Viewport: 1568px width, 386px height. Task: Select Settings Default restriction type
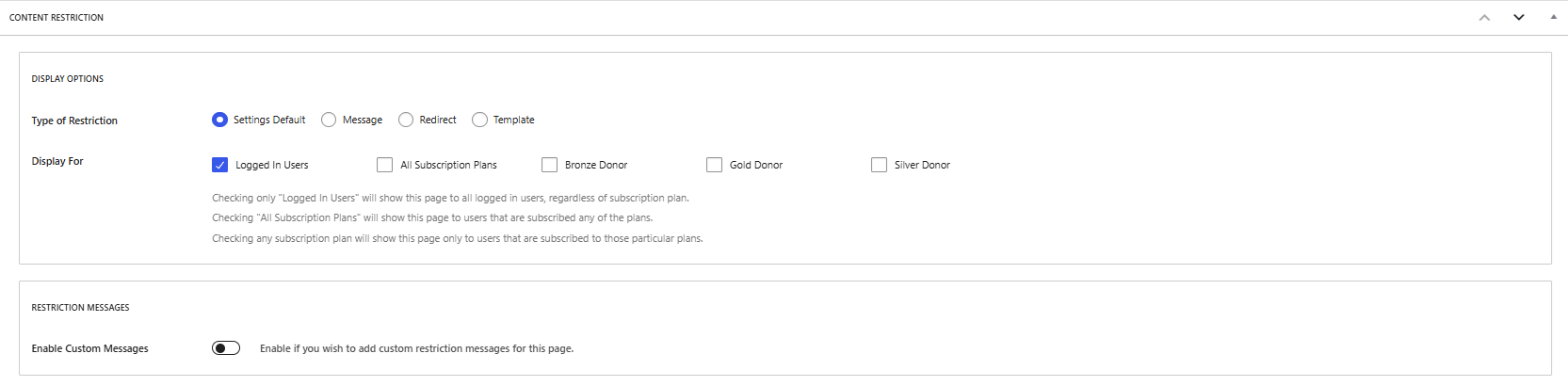219,120
